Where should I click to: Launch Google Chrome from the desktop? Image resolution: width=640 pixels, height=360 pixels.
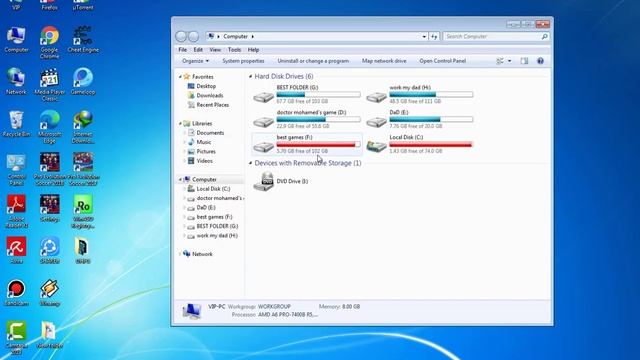click(x=49, y=42)
